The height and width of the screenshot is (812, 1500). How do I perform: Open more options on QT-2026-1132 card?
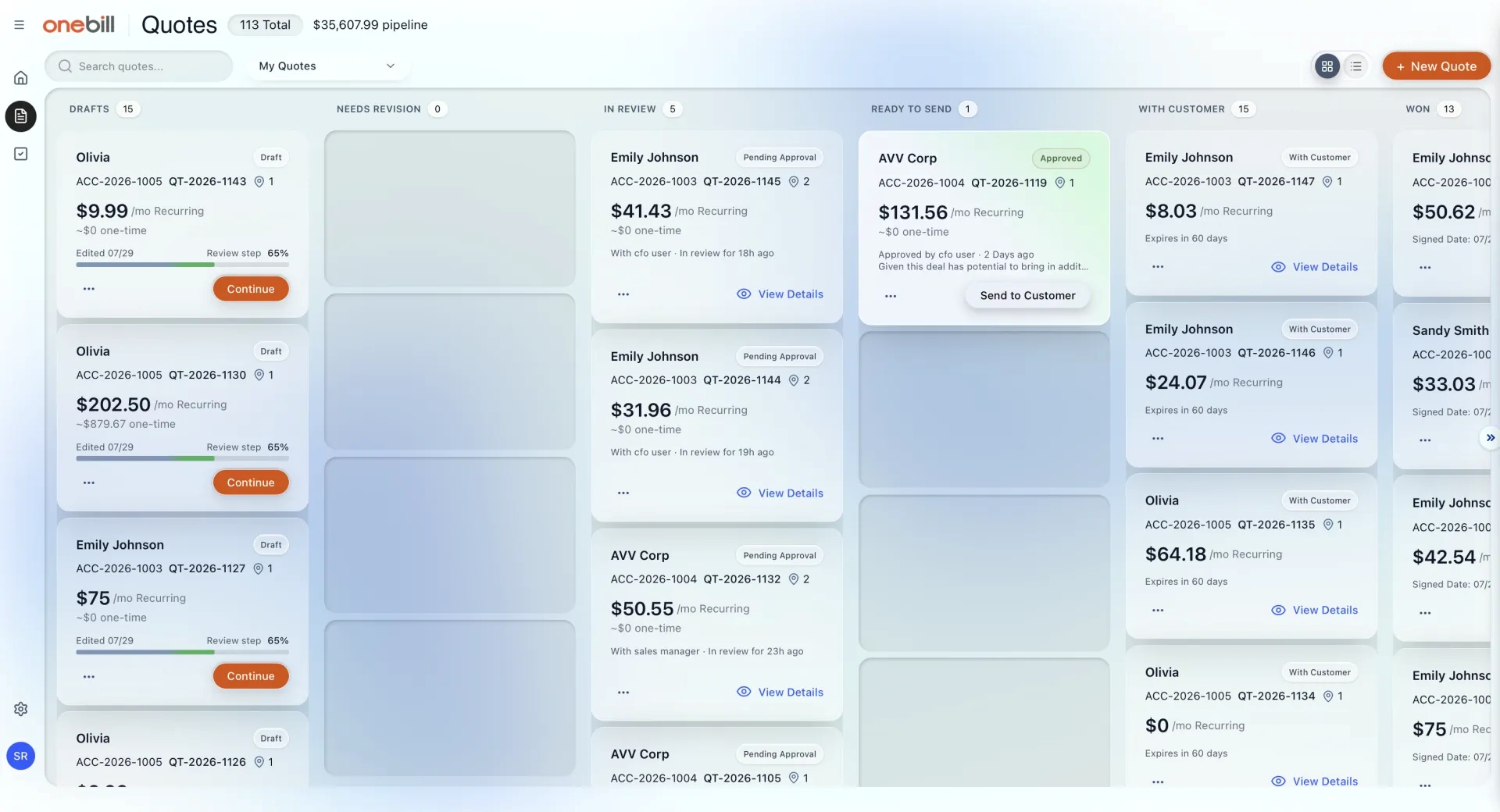click(x=623, y=693)
